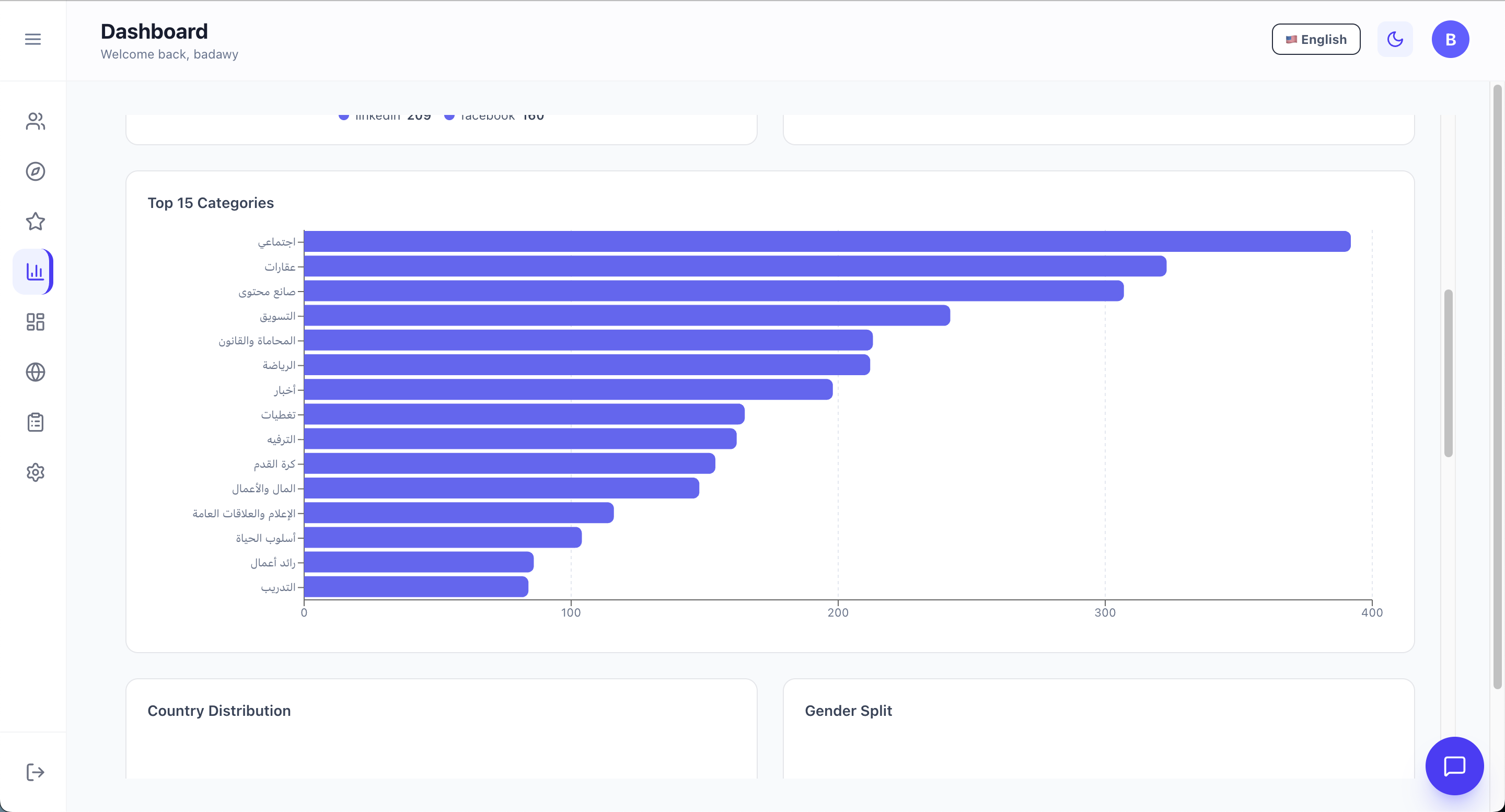Click the inner content scrollbar thumb
The width and height of the screenshot is (1505, 812).
click(1449, 373)
